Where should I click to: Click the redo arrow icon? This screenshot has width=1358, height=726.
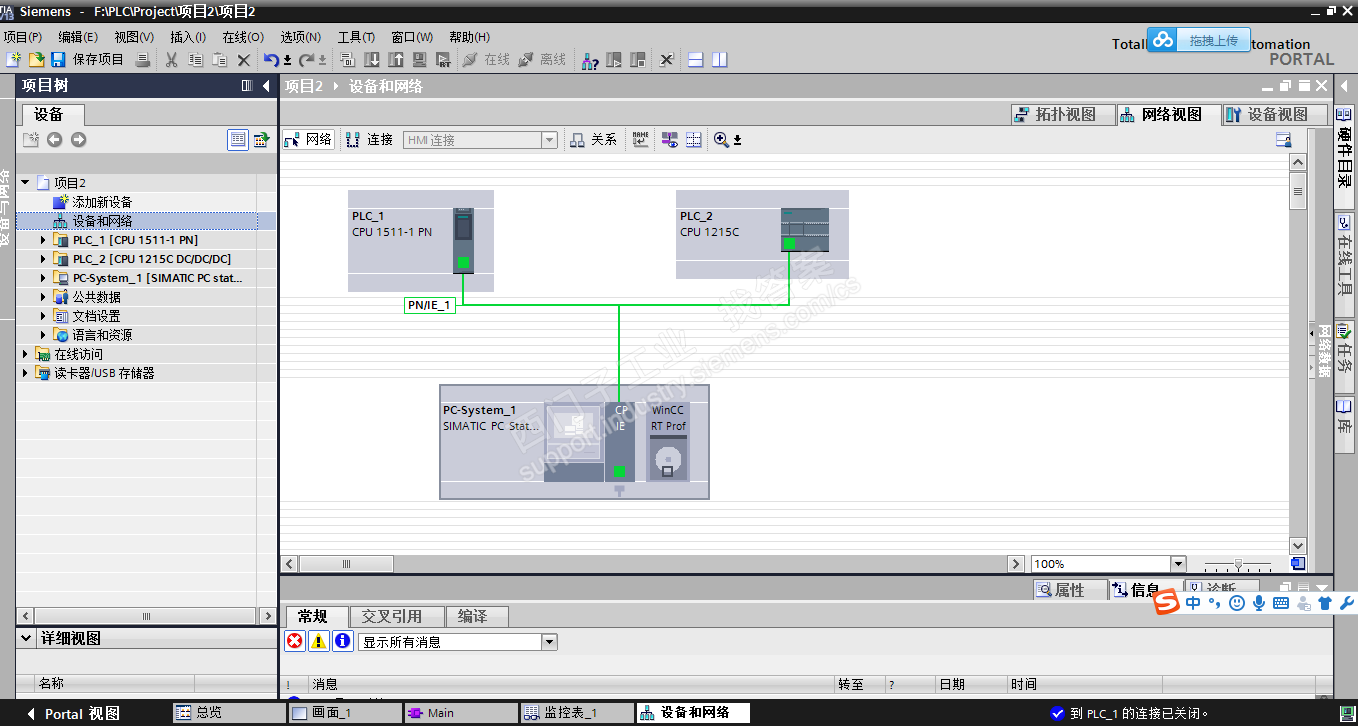point(307,60)
